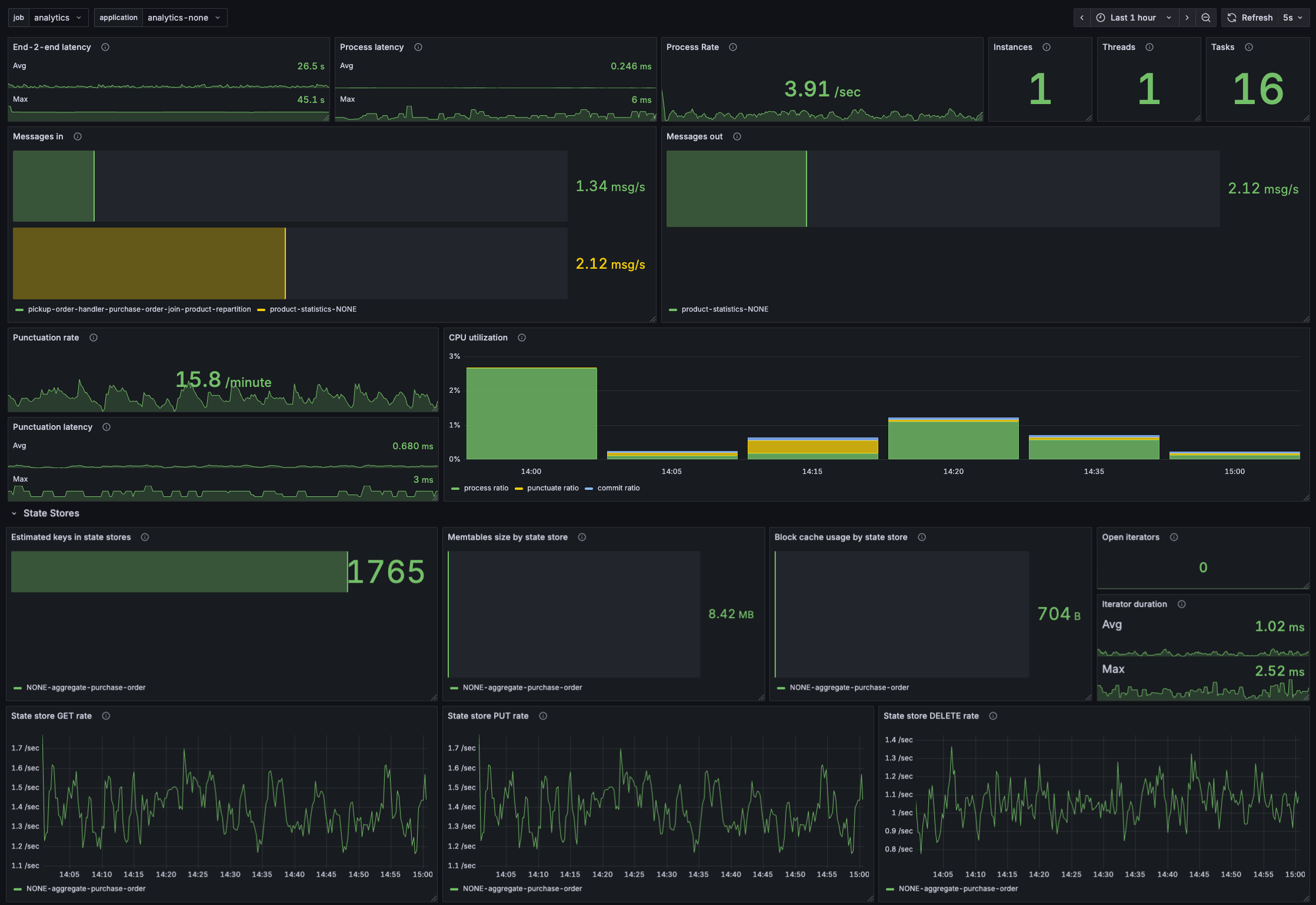Click info icon beside CPU utilization title
The width and height of the screenshot is (1316, 905).
coord(522,338)
